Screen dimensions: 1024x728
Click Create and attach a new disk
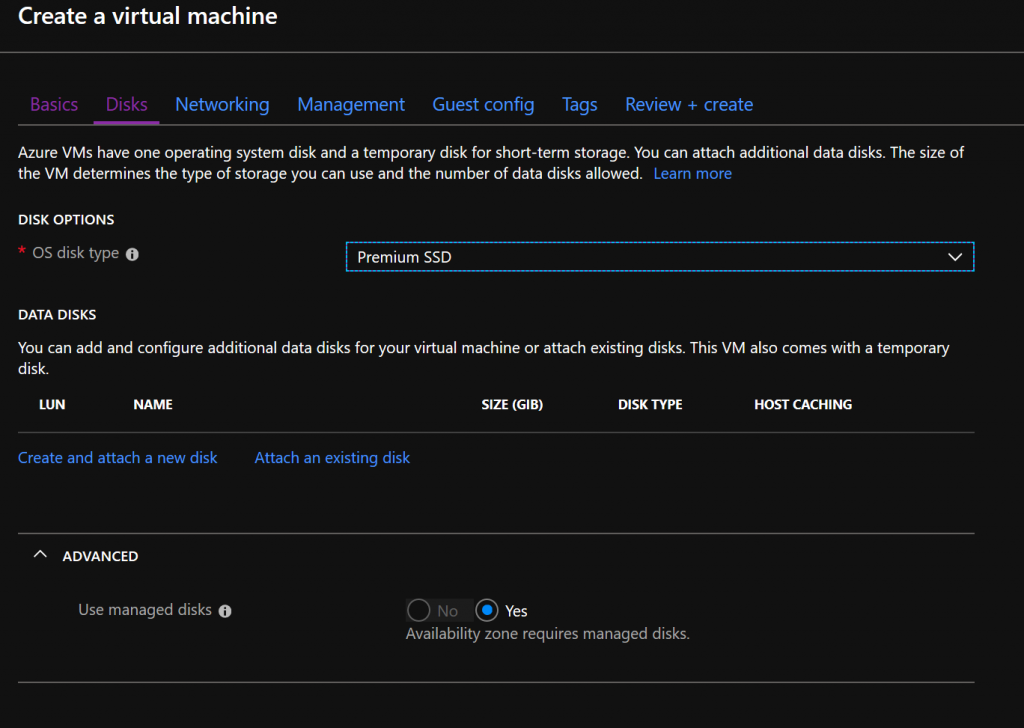click(118, 458)
